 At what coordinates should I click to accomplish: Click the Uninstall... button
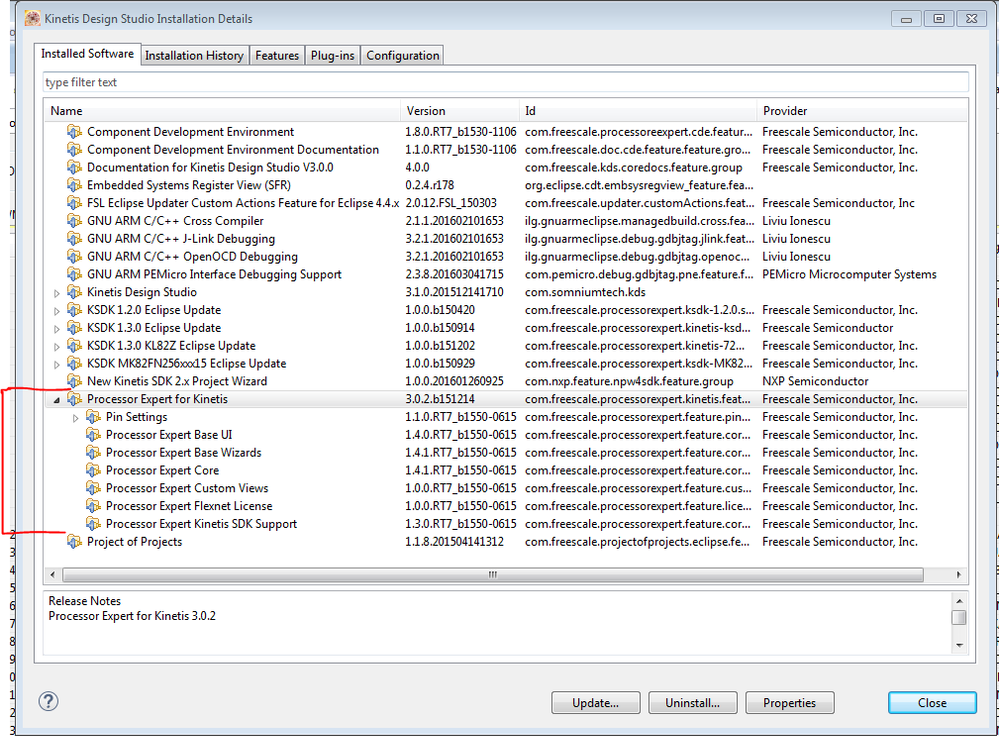coord(693,703)
